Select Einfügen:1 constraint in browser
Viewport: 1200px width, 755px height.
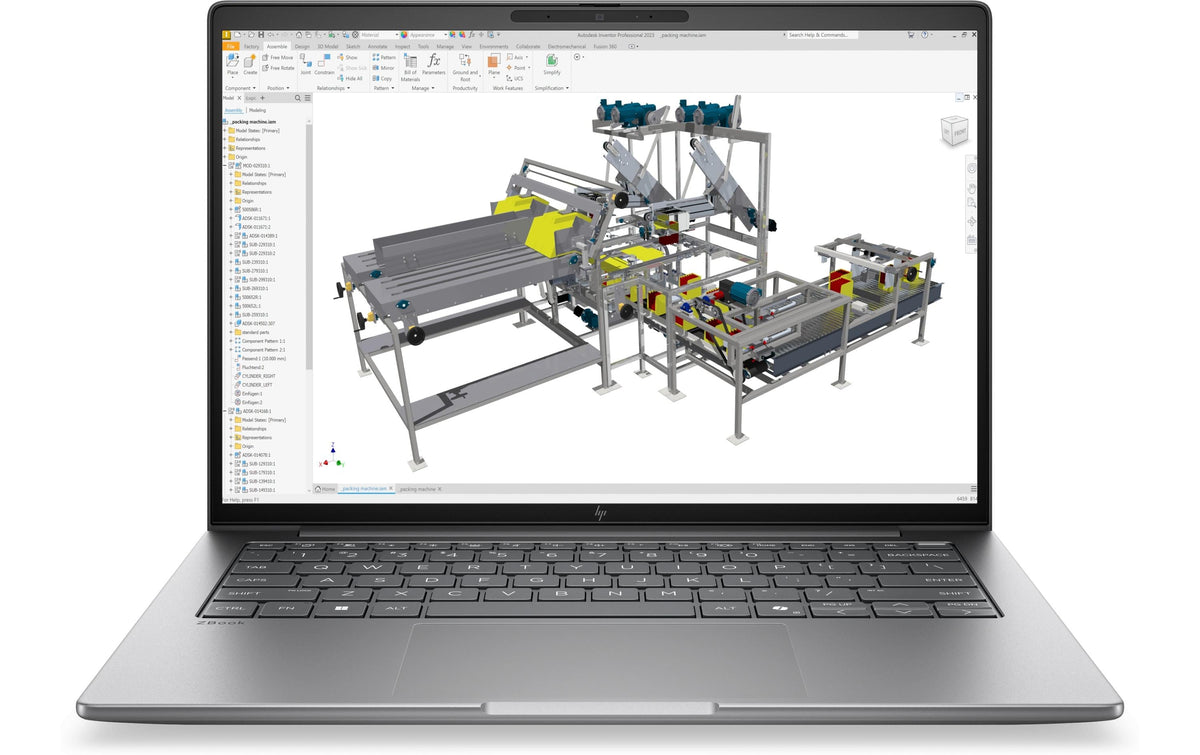click(248, 393)
